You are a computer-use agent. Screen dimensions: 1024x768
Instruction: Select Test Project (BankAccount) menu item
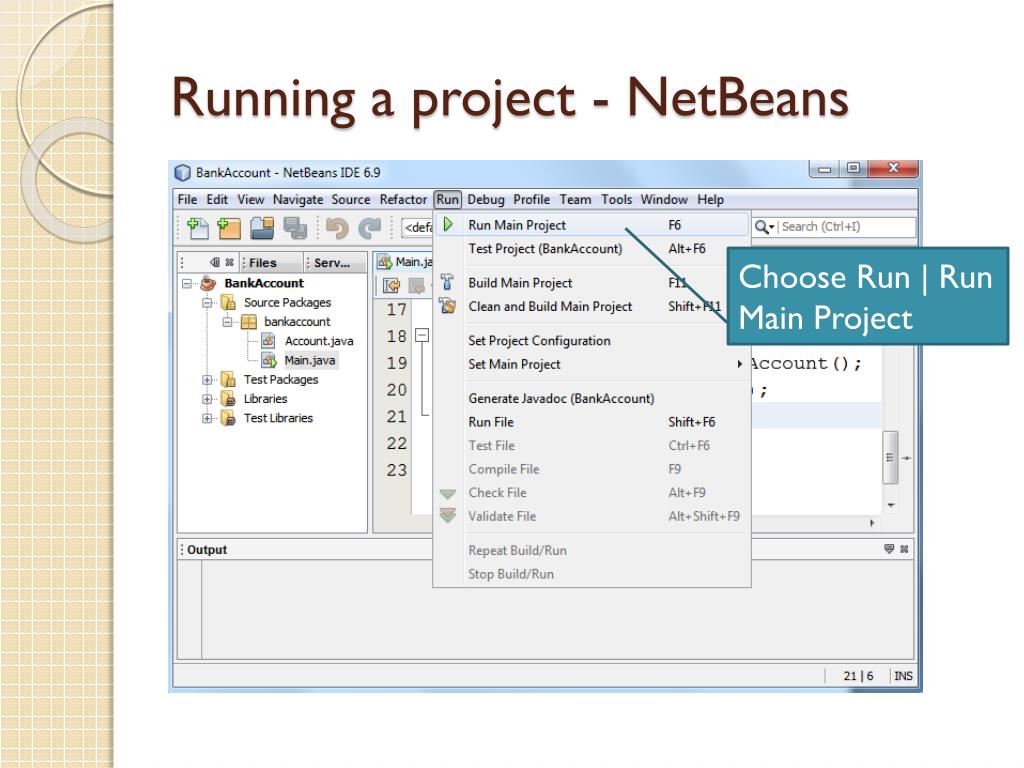pos(591,249)
